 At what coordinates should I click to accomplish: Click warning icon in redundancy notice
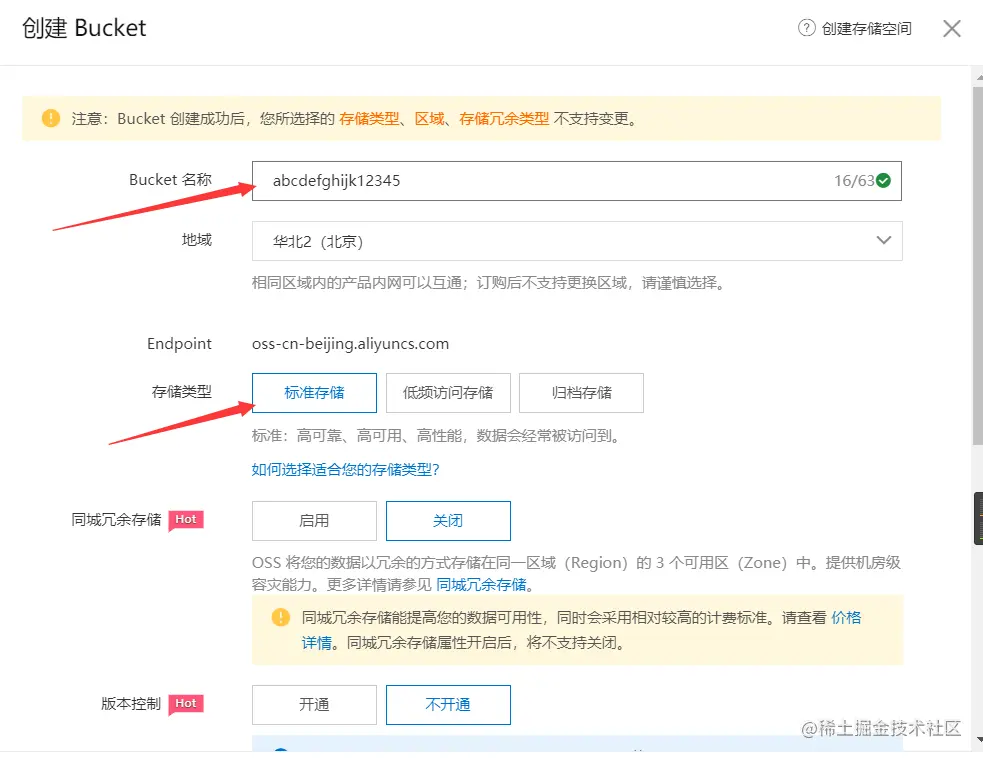coord(281,617)
